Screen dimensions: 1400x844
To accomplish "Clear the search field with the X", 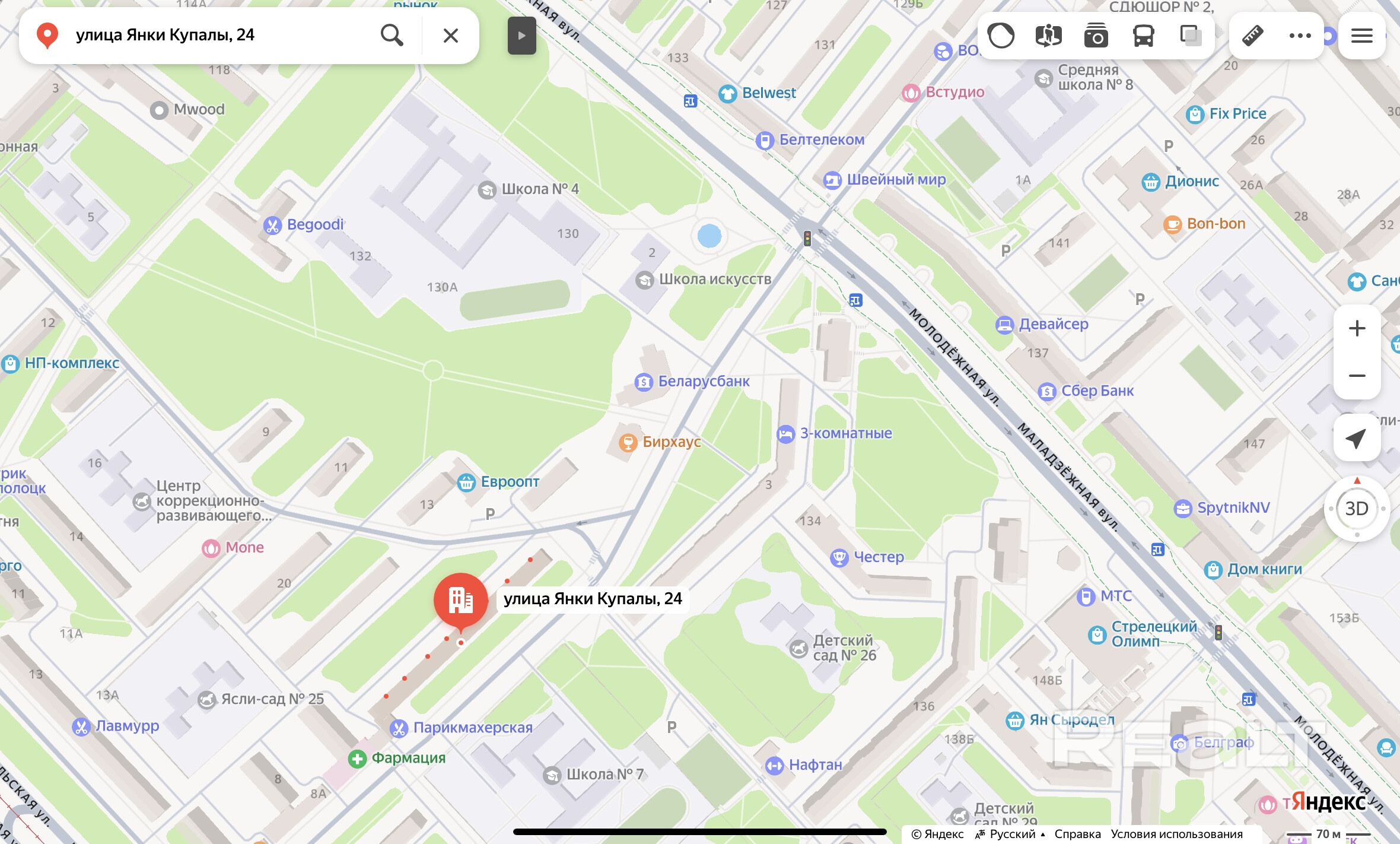I will pos(451,36).
